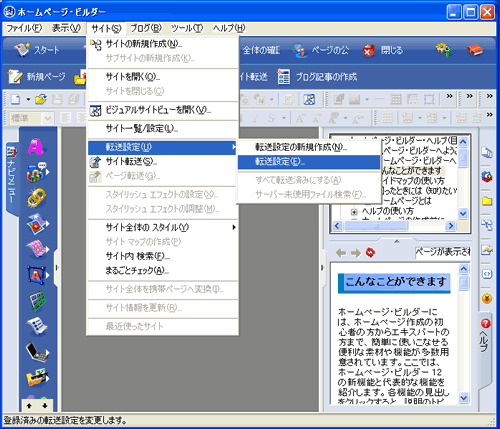
Task: Click the スタート toolbar button
Action: point(37,50)
